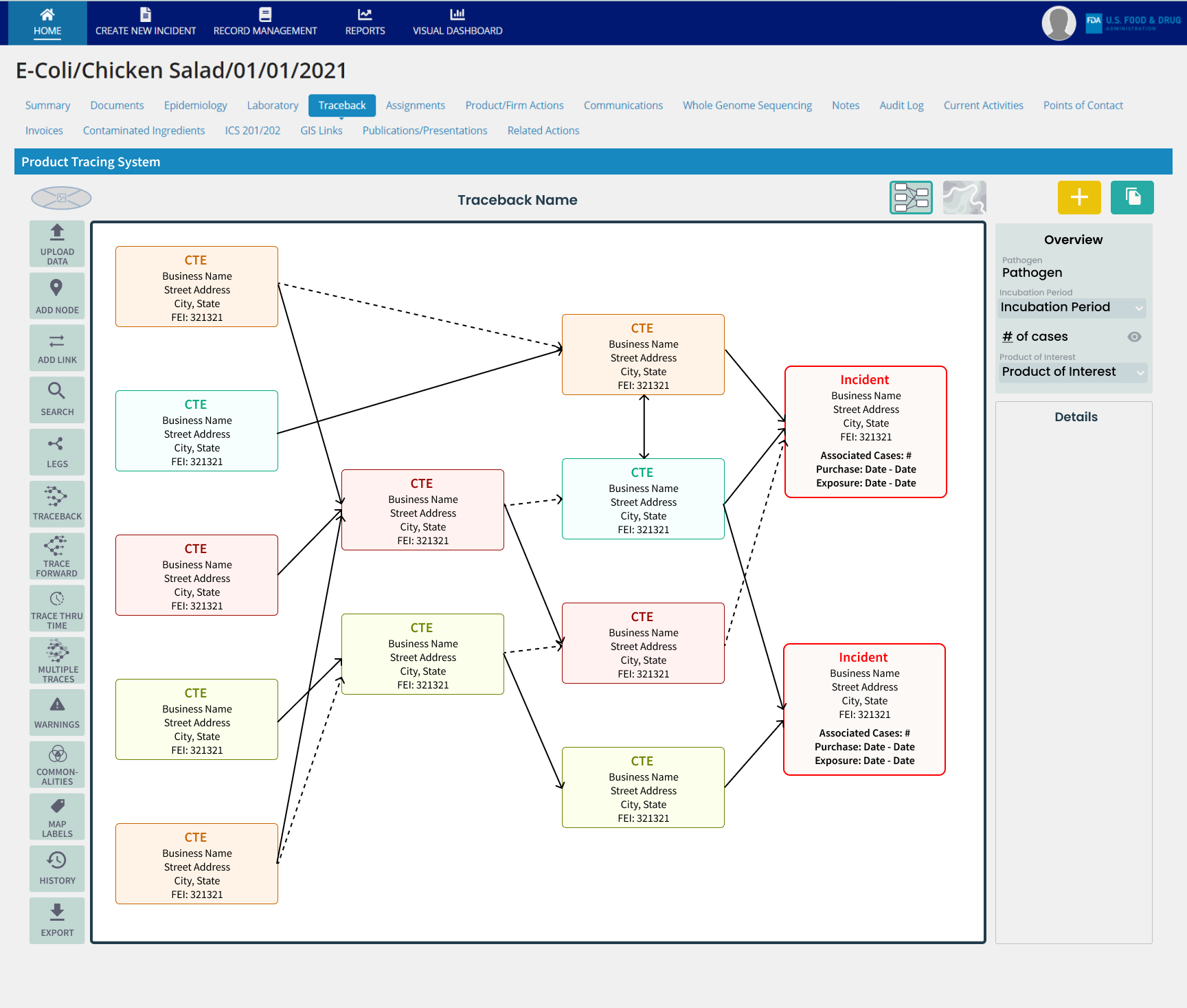This screenshot has width=1187, height=1008.
Task: Open the Product of Interest dropdown
Action: pos(1072,372)
